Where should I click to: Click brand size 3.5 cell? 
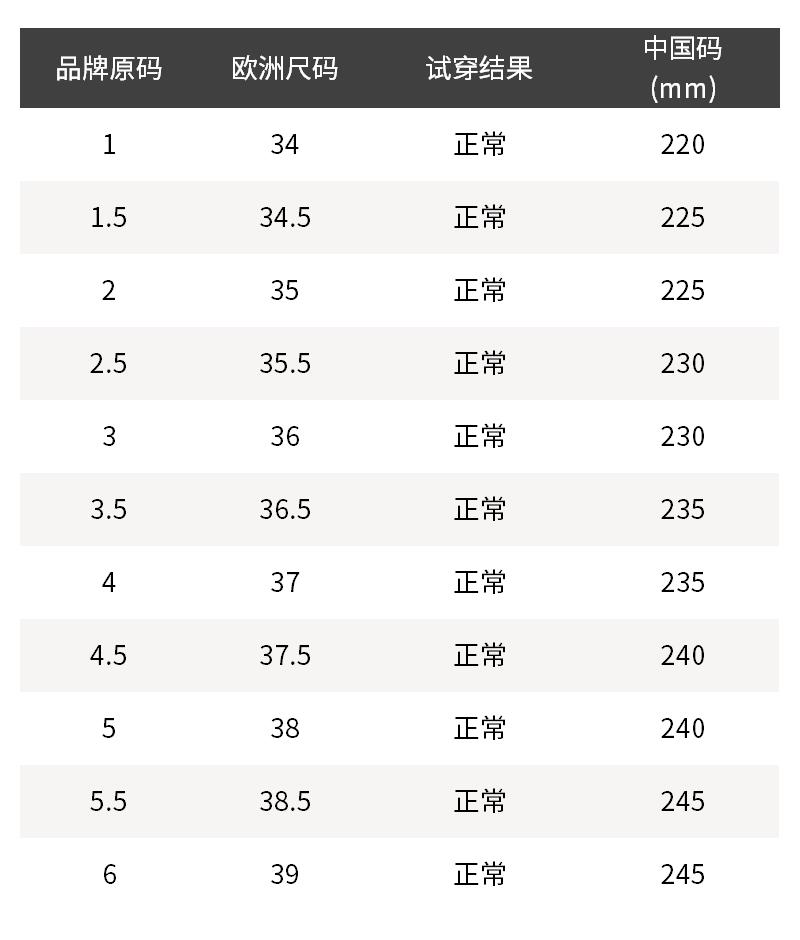point(109,510)
